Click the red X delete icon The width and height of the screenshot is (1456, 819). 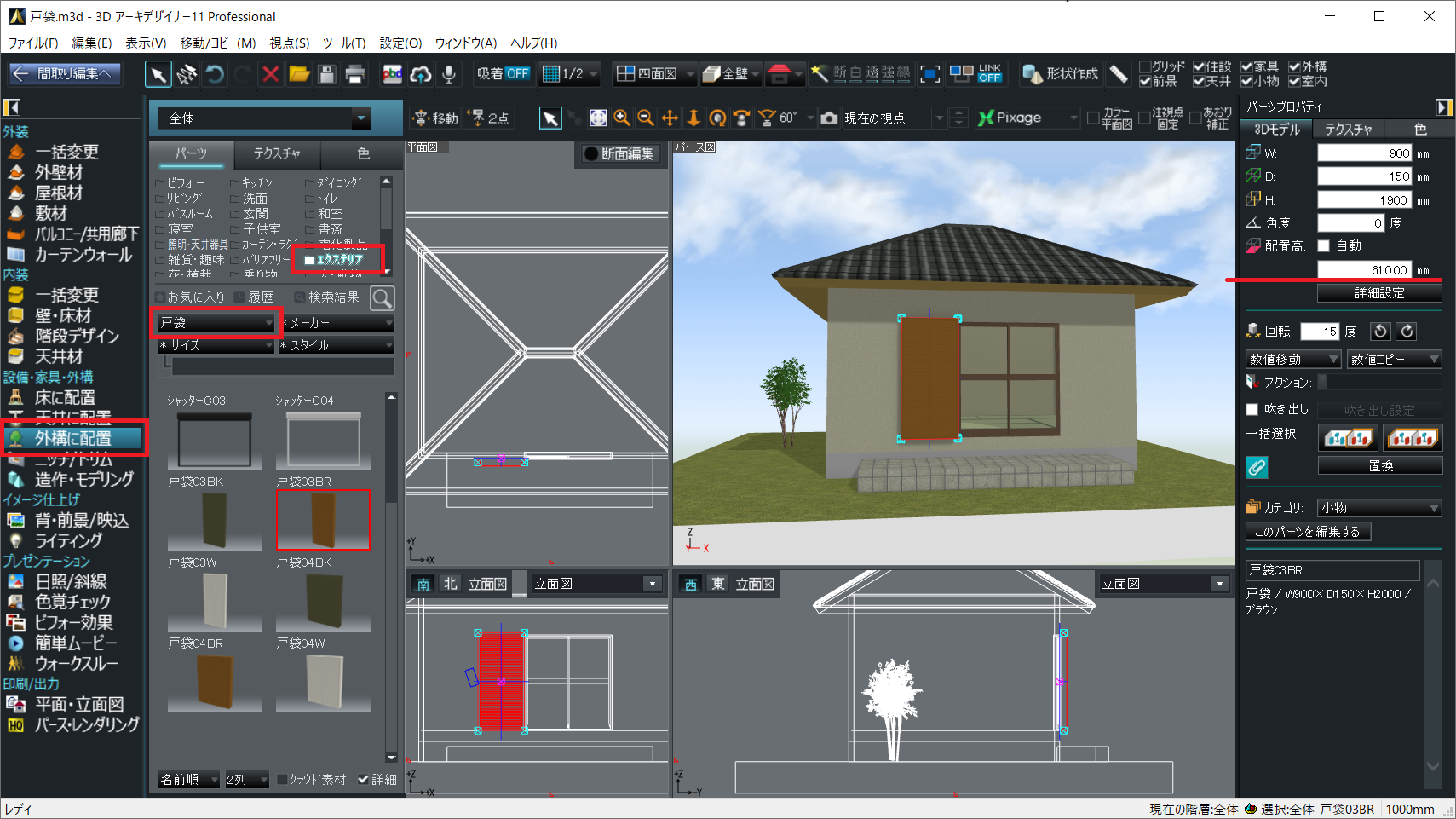coord(271,74)
